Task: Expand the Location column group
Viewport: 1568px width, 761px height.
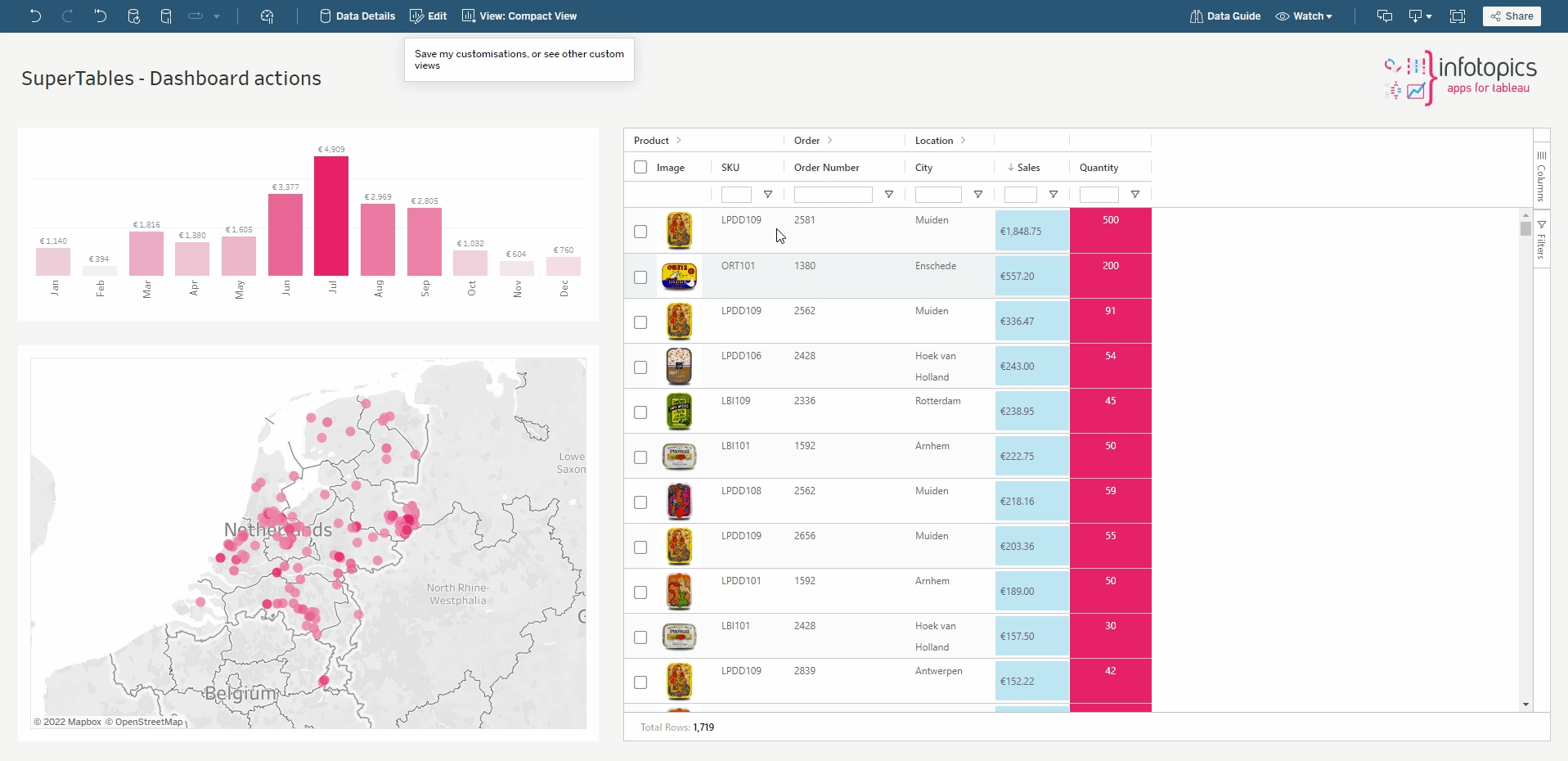Action: click(x=963, y=141)
